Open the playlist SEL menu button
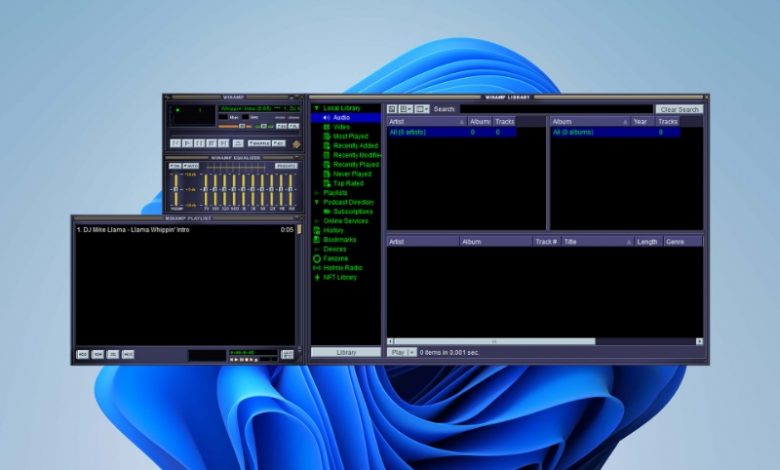780x470 pixels. point(113,354)
